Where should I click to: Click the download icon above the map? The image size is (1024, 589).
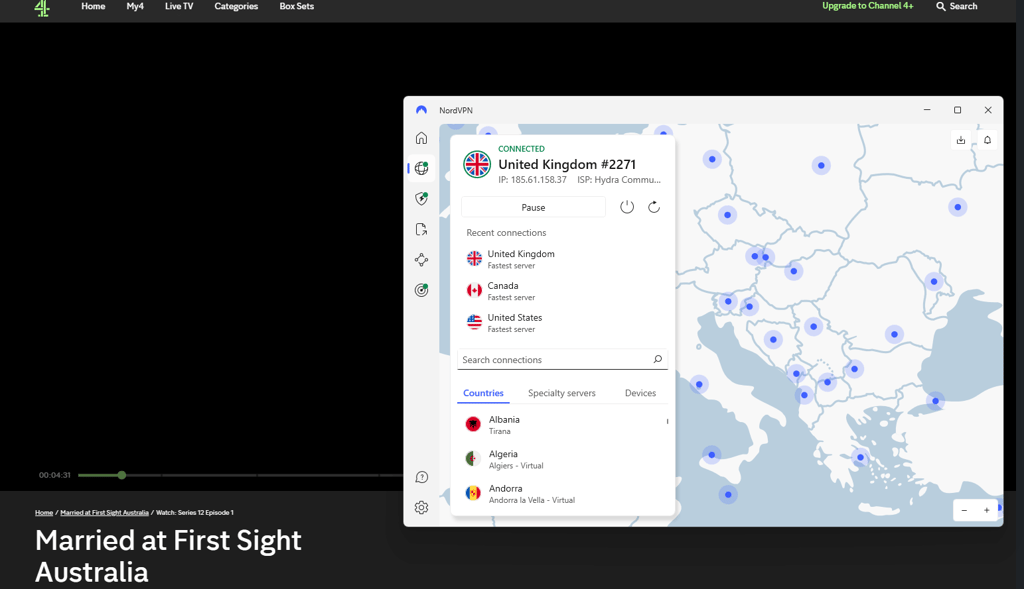click(x=961, y=140)
